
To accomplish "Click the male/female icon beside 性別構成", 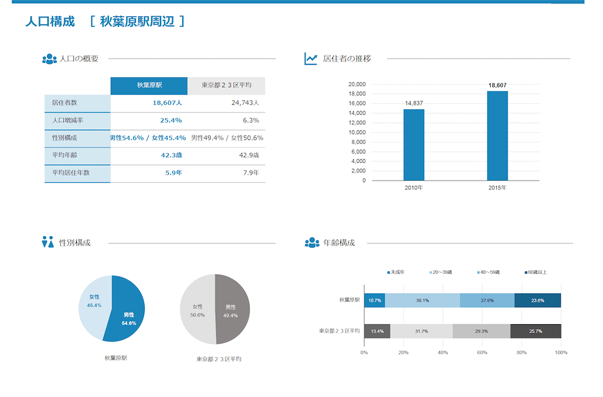I will (x=48, y=242).
